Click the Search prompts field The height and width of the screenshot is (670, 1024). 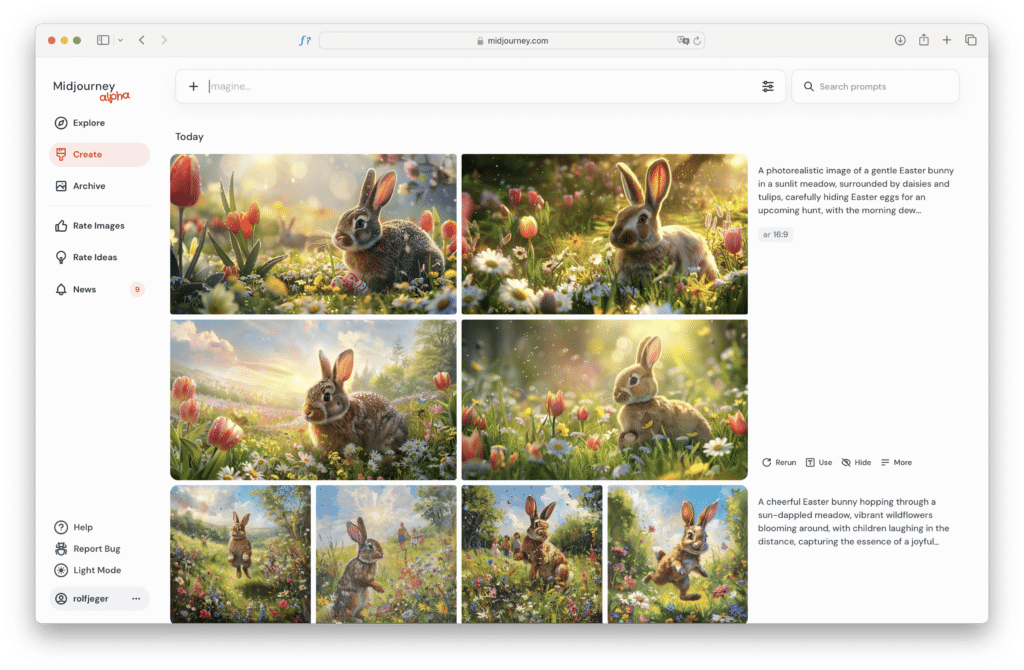tap(875, 87)
